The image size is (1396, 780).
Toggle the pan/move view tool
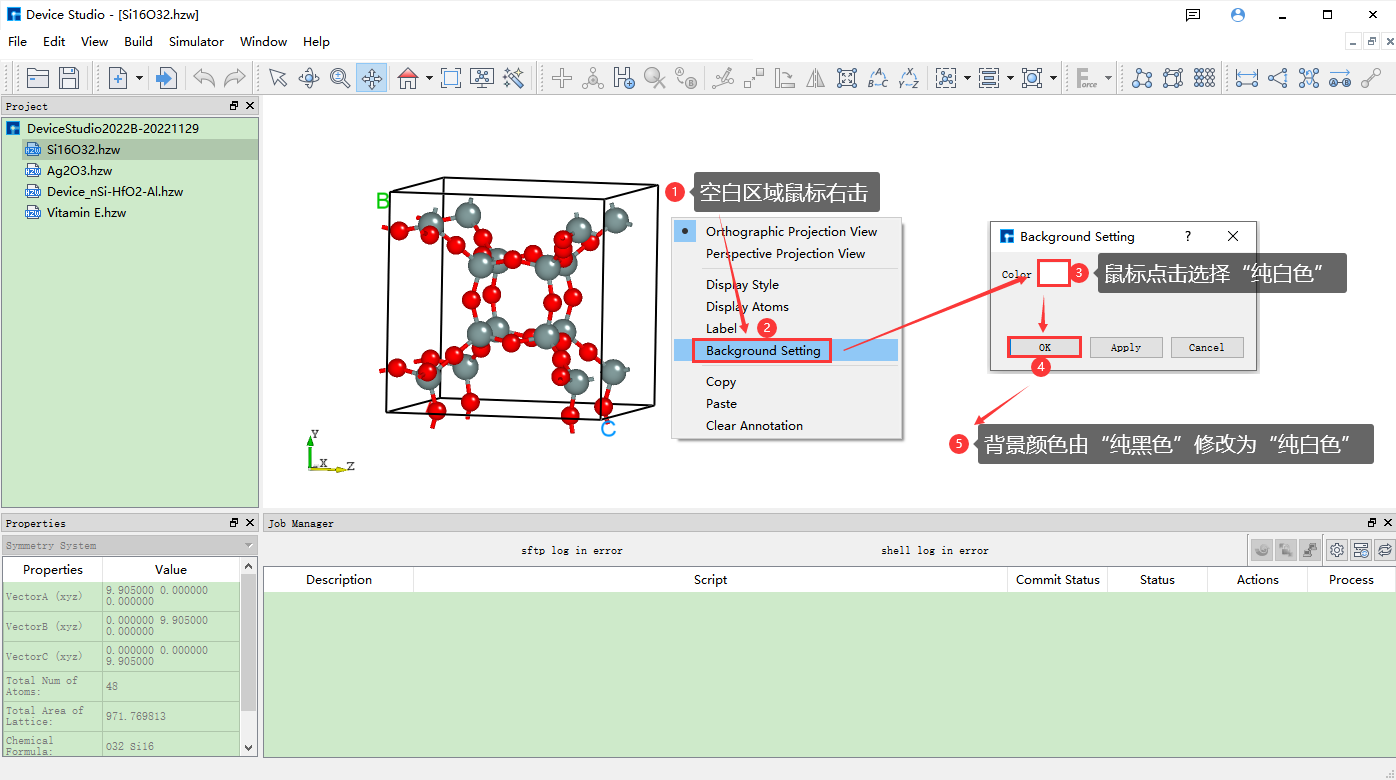pos(372,78)
